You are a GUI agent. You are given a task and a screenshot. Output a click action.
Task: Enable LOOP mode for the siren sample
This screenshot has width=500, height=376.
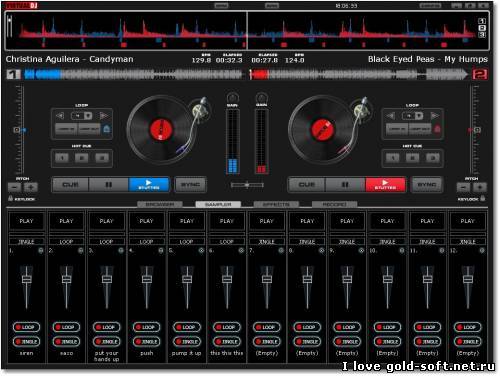coord(26,327)
